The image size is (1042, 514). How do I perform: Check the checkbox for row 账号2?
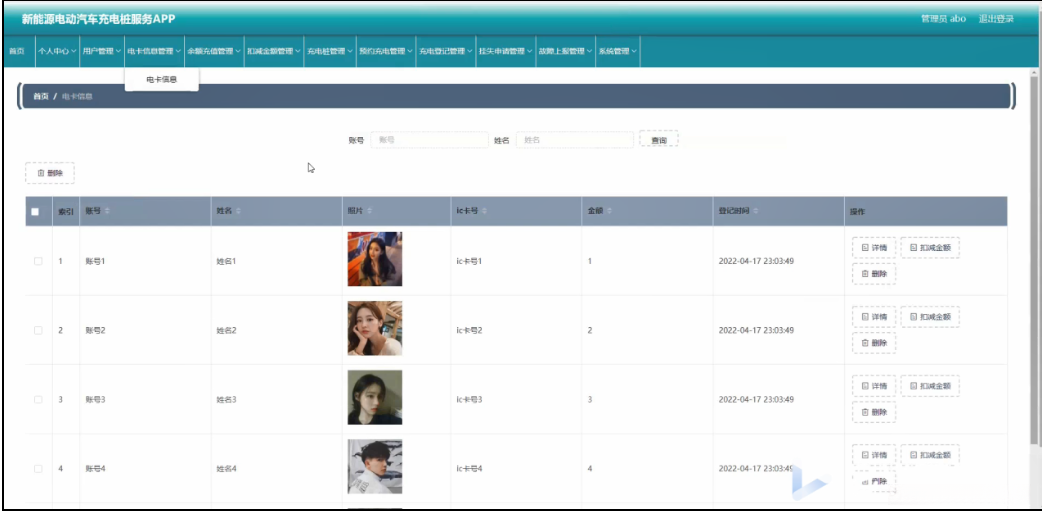pyautogui.click(x=38, y=330)
